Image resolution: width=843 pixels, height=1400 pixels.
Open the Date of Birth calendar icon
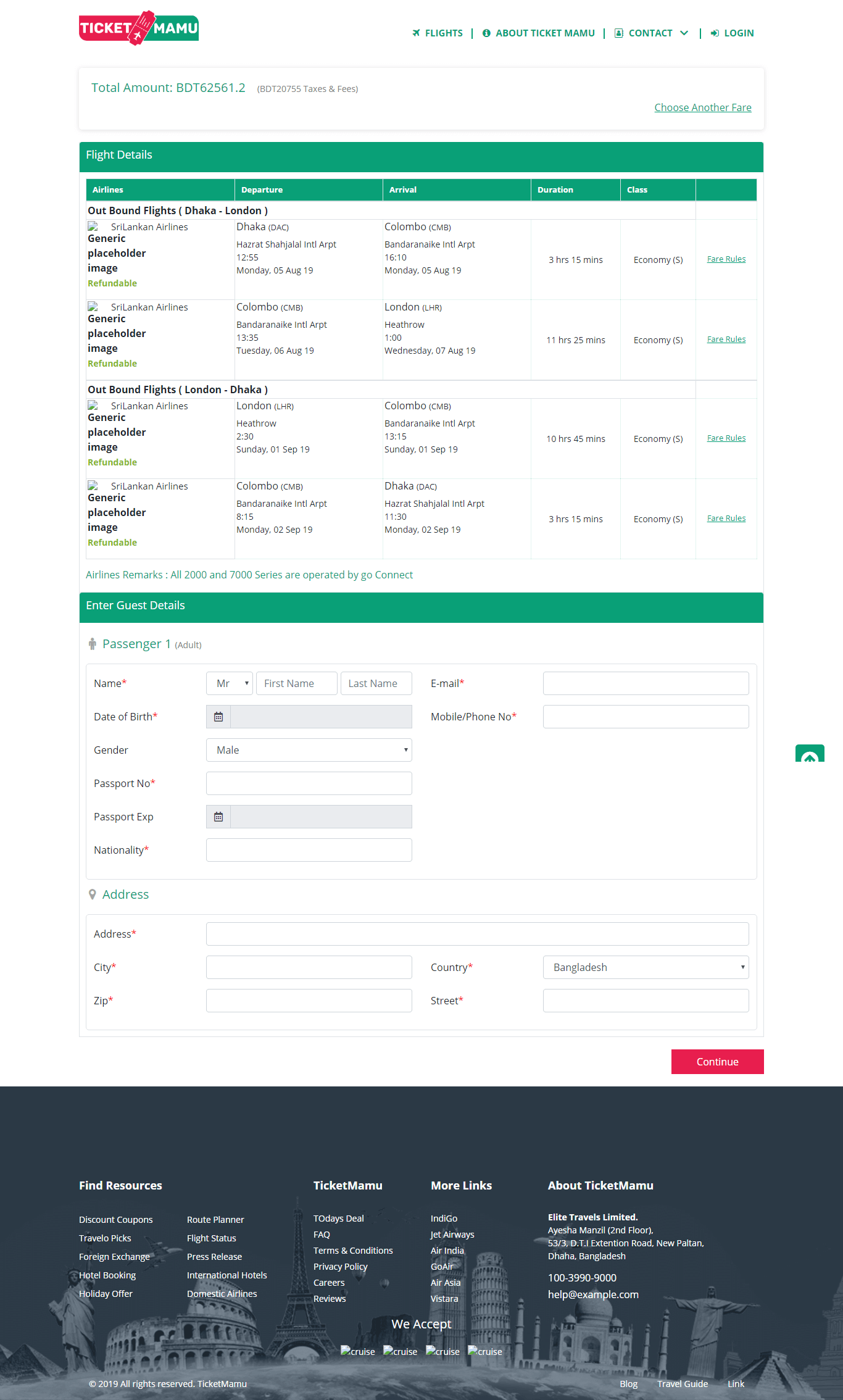[218, 717]
